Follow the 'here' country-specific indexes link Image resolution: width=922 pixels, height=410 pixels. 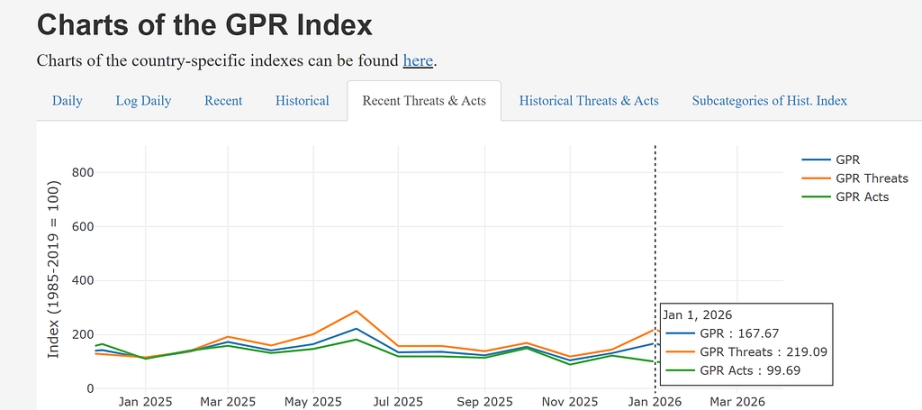click(418, 61)
